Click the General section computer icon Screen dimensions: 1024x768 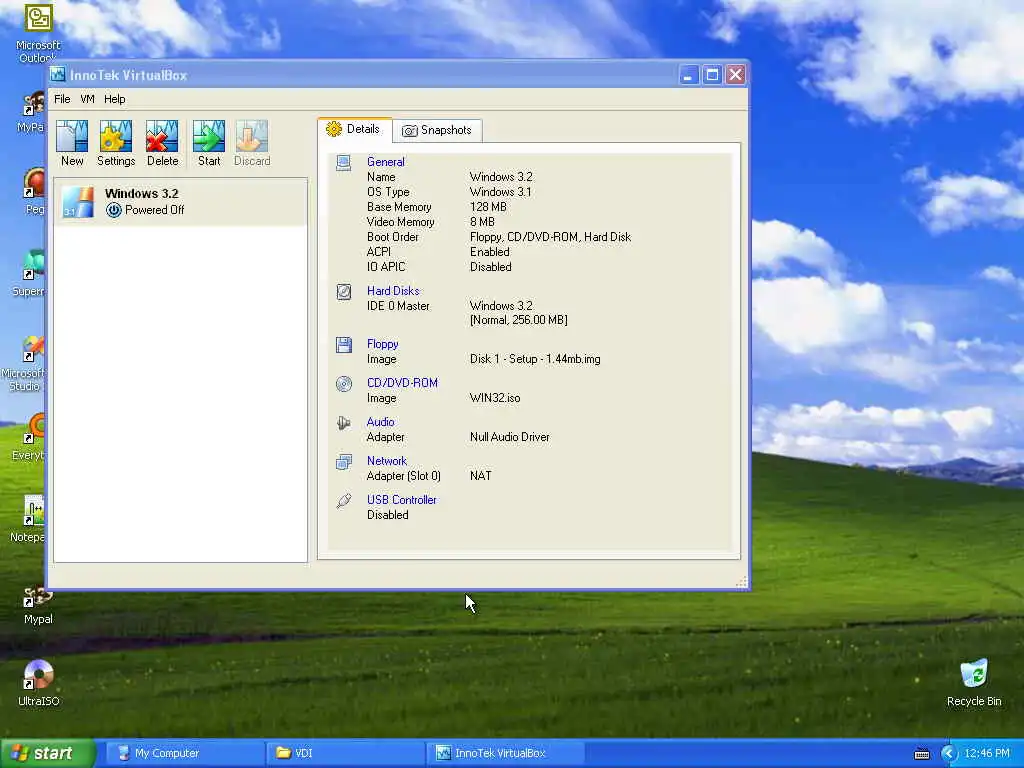344,163
